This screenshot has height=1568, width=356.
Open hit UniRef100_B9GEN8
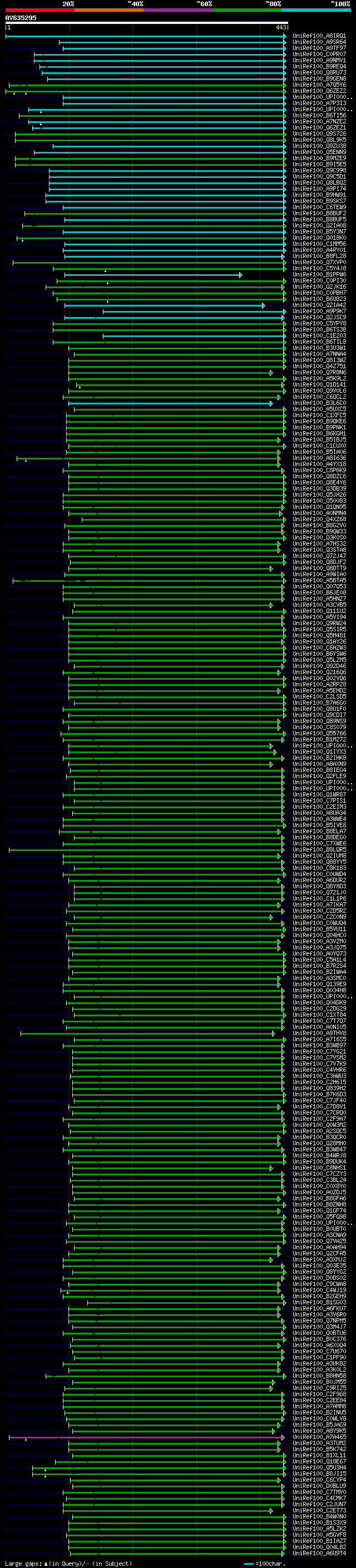[x=319, y=78]
